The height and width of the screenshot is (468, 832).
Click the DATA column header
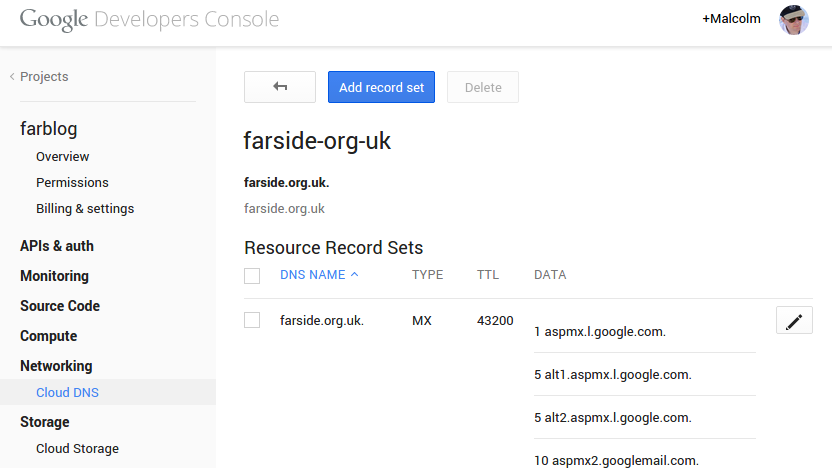click(x=550, y=275)
